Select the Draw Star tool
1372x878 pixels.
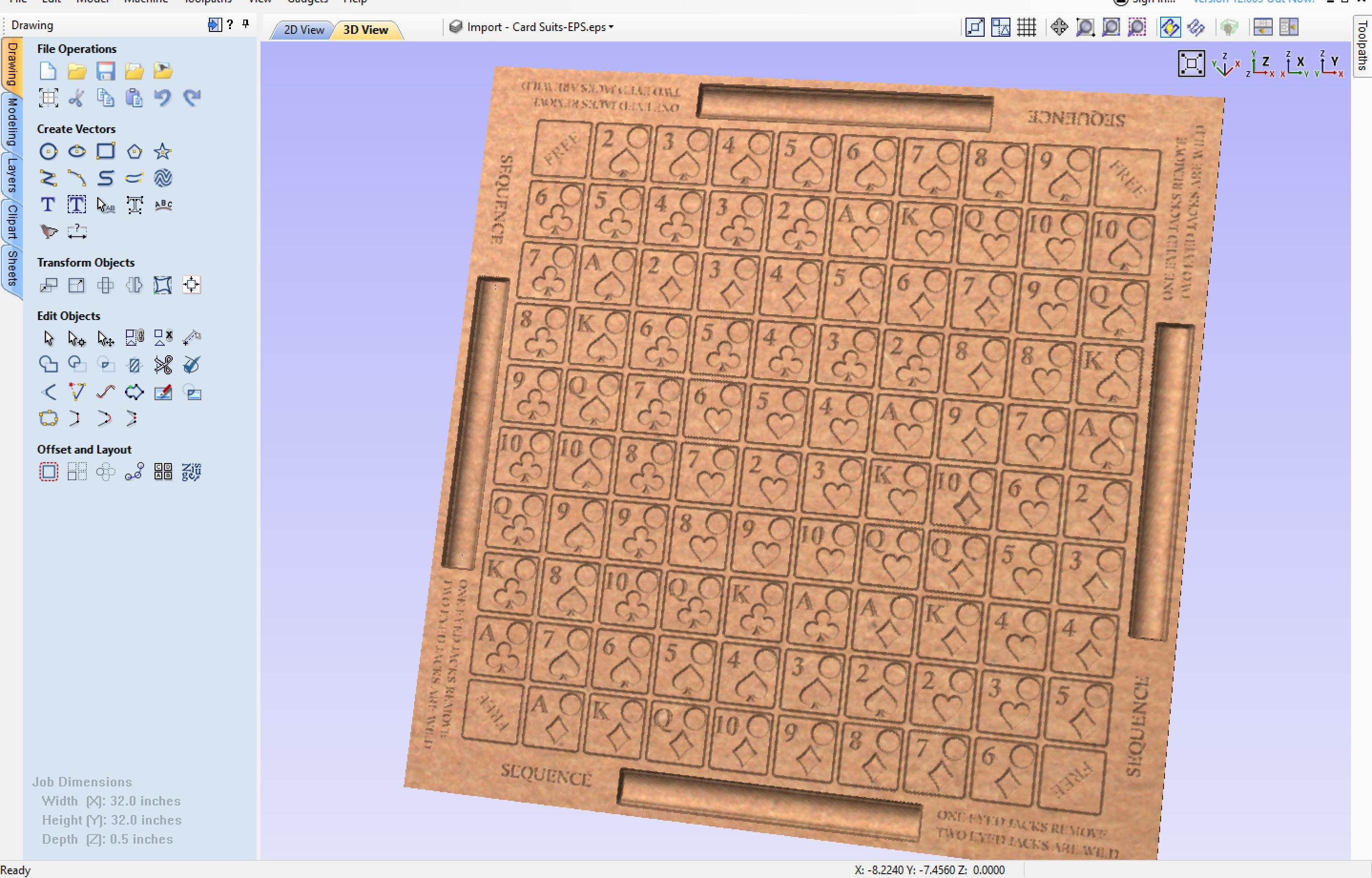163,151
